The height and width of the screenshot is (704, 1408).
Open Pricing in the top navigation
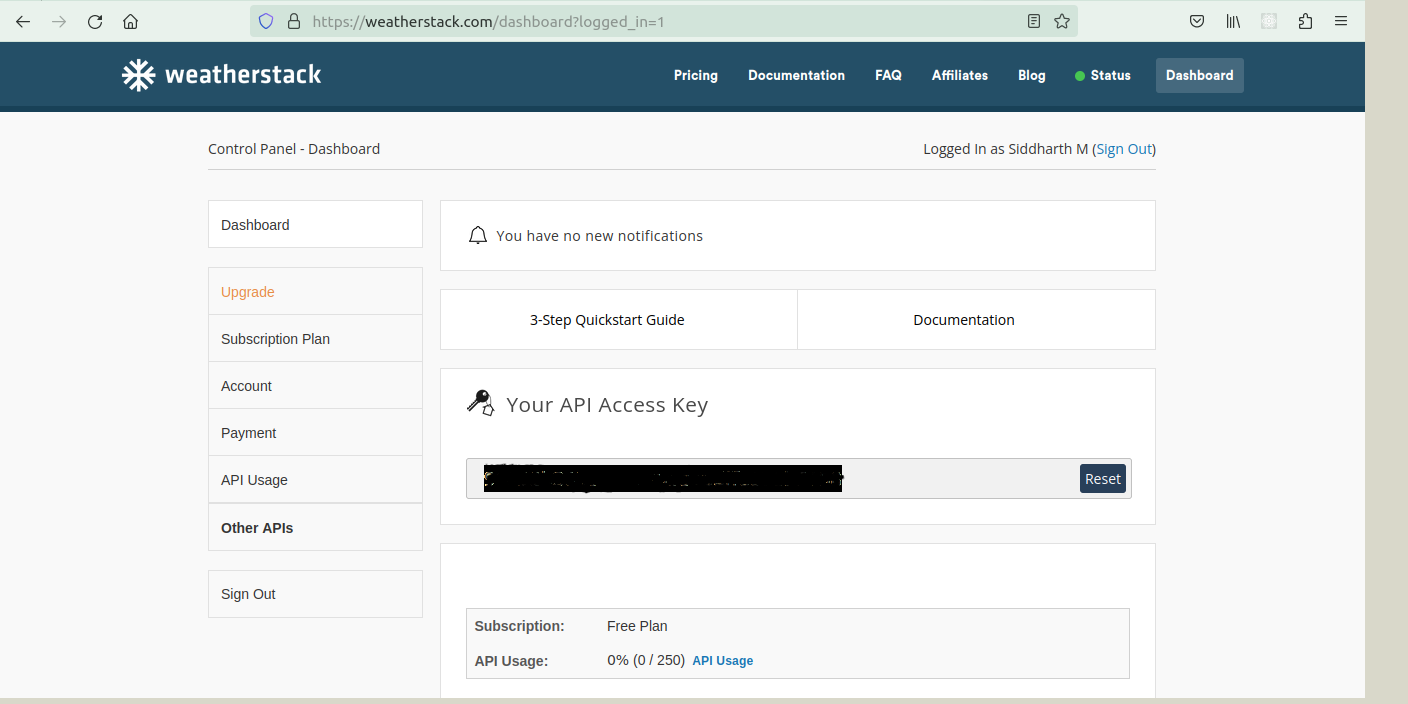[x=695, y=75]
